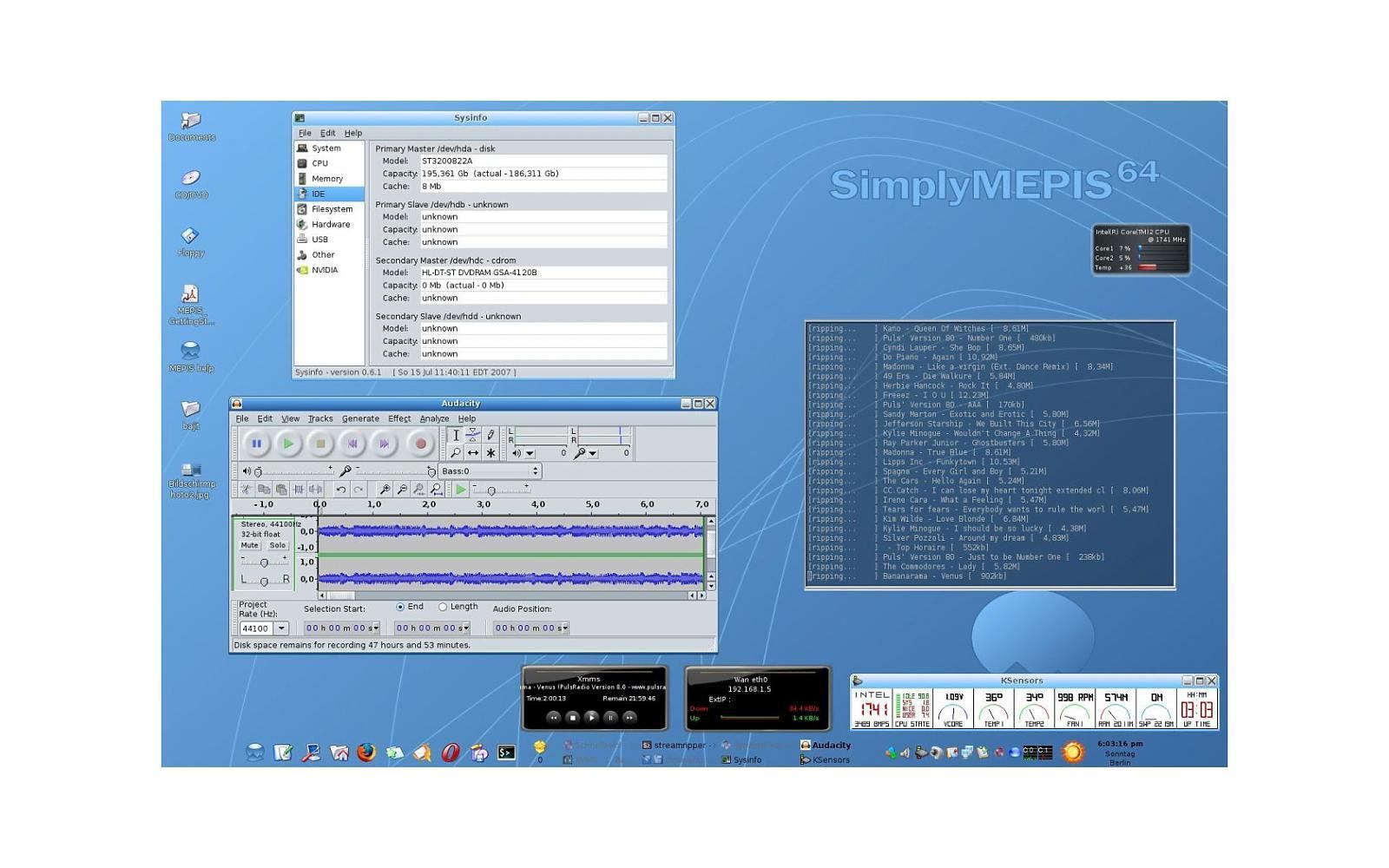Click the Cut scissors icon in Audacity

(x=246, y=490)
